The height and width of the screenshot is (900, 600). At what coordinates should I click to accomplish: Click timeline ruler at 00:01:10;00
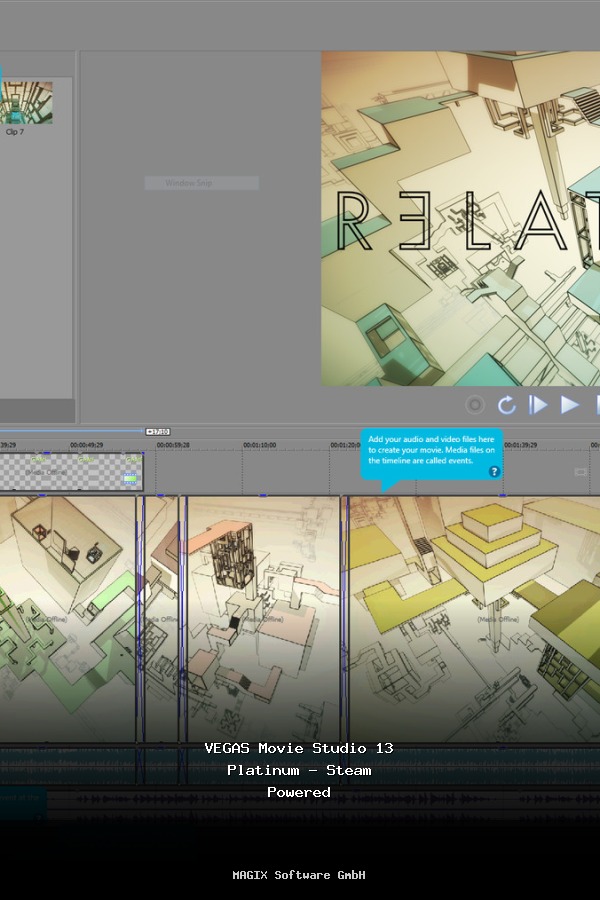(x=260, y=445)
